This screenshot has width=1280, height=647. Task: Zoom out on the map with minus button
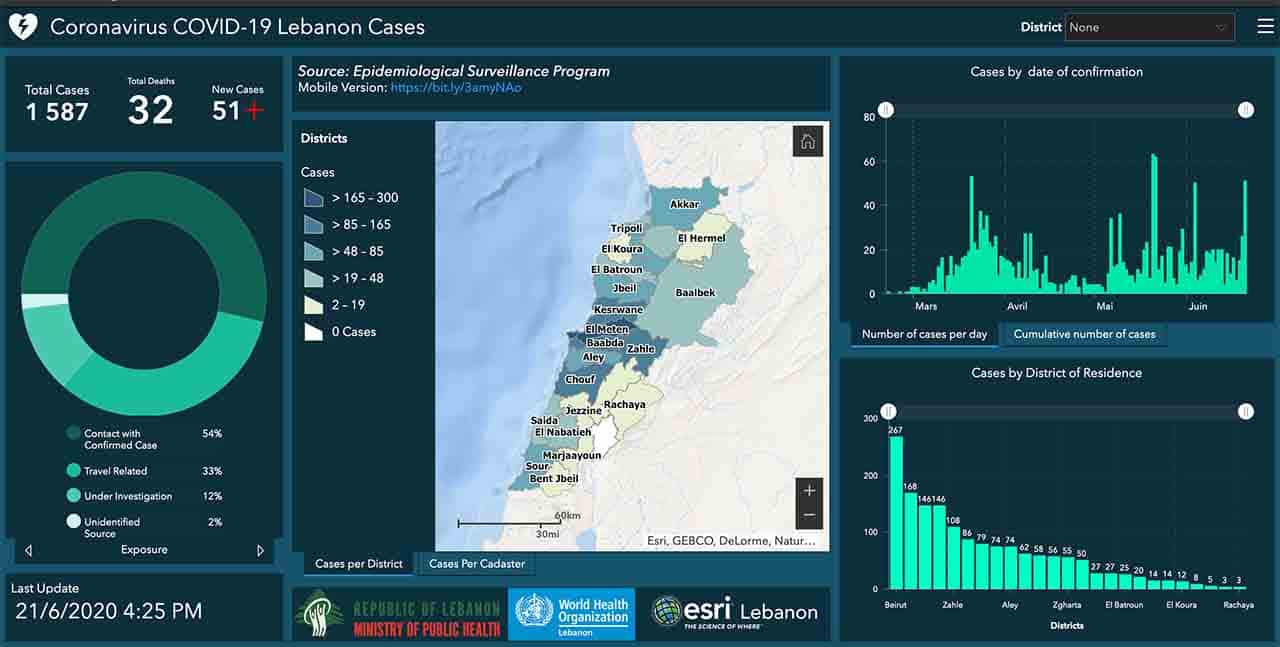coord(809,515)
